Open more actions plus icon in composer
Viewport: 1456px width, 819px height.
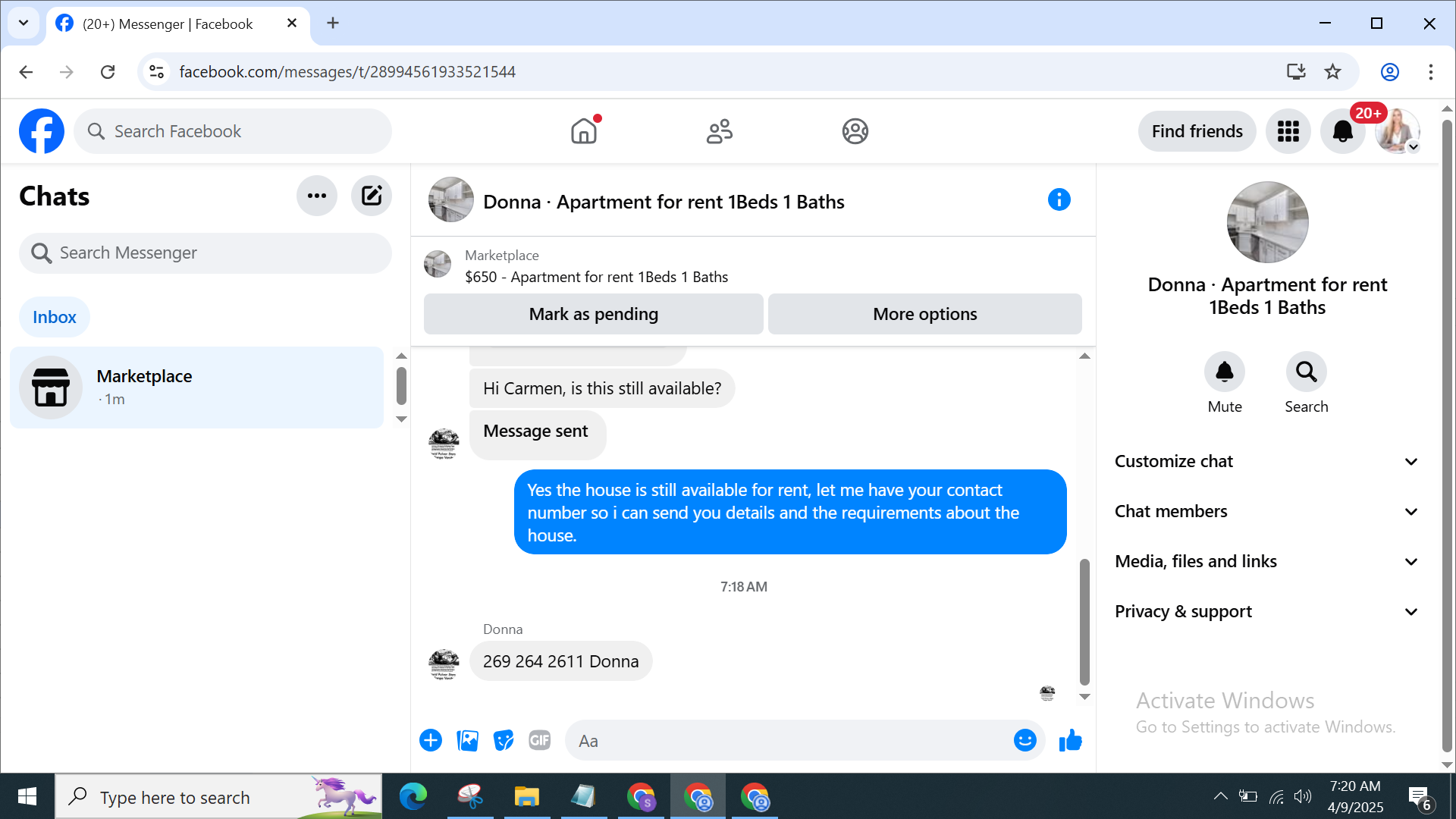click(431, 740)
